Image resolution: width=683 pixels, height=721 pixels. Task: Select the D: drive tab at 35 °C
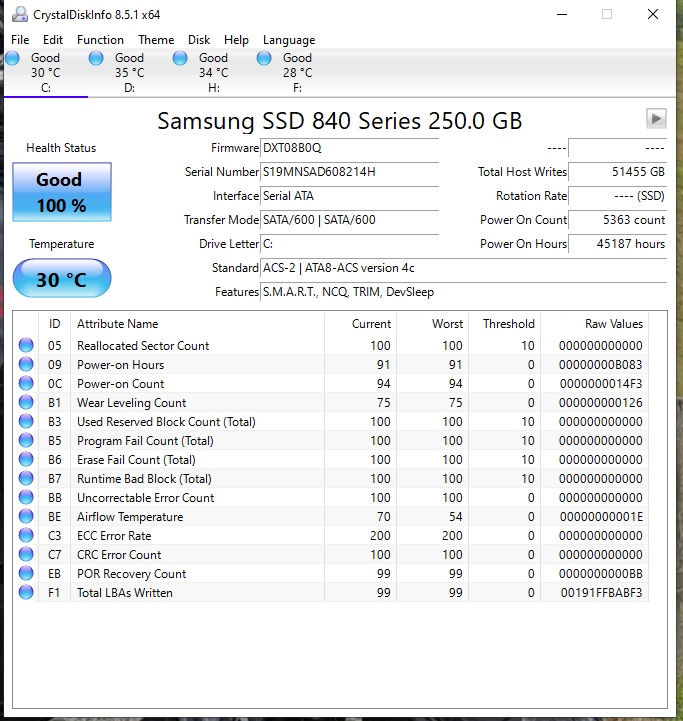coord(129,73)
